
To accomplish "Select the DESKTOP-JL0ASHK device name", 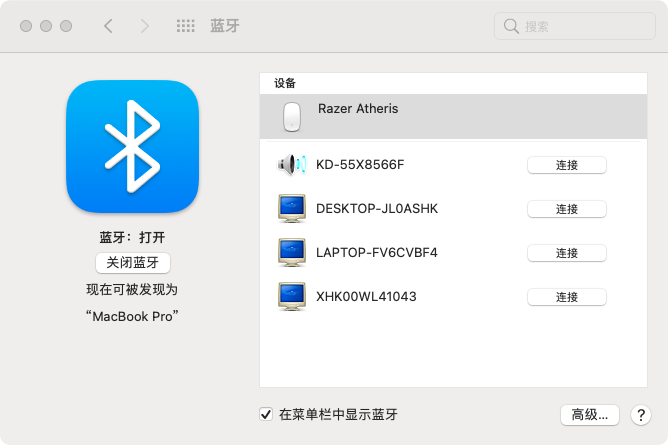I will click(377, 209).
